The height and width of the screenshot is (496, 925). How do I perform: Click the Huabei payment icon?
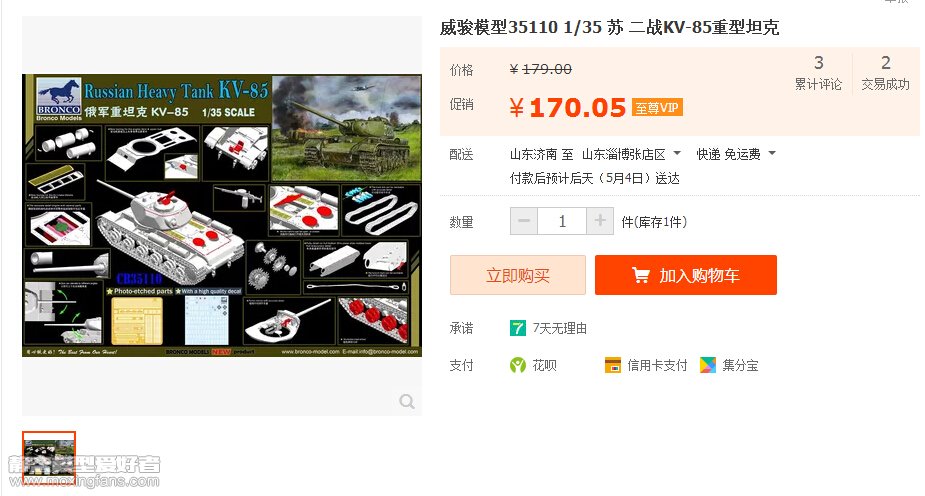coord(517,365)
